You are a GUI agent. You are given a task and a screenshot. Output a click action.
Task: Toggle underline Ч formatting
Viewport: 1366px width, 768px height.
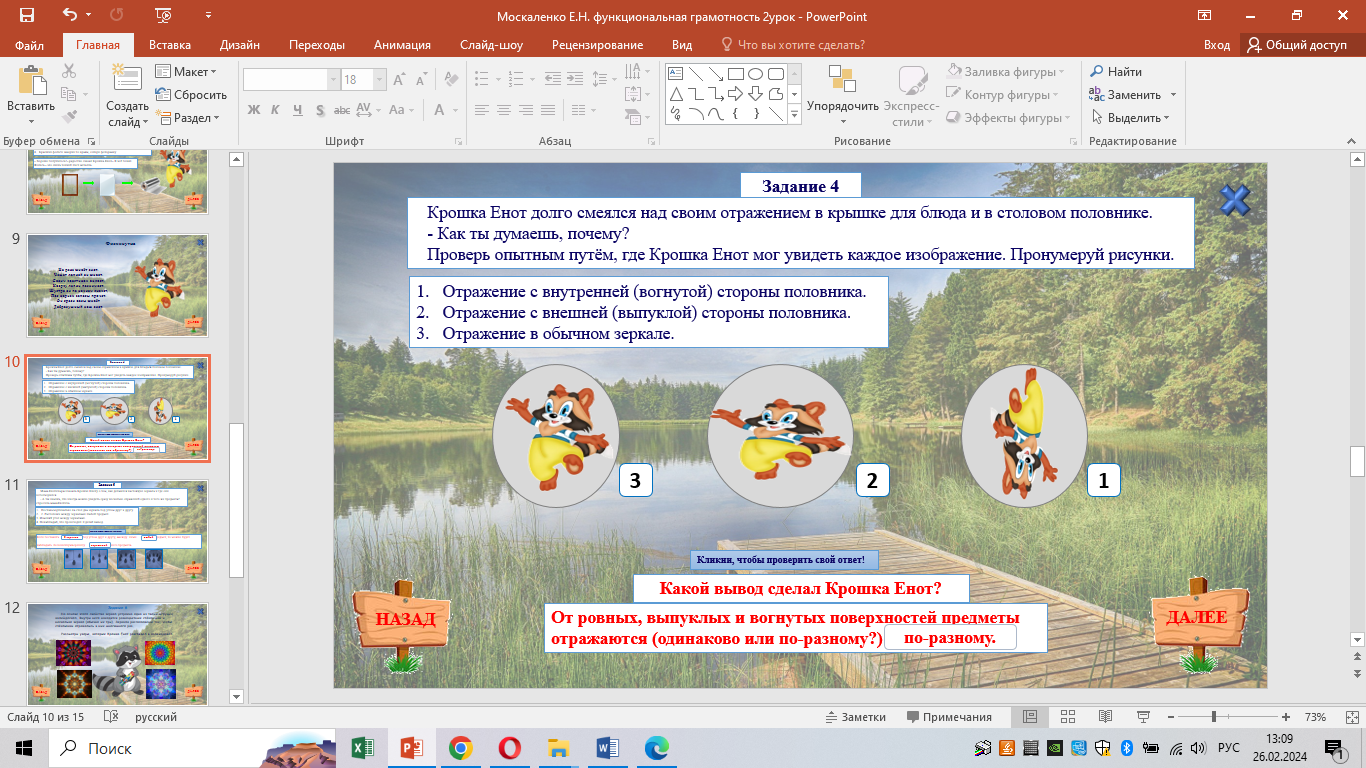[x=299, y=110]
